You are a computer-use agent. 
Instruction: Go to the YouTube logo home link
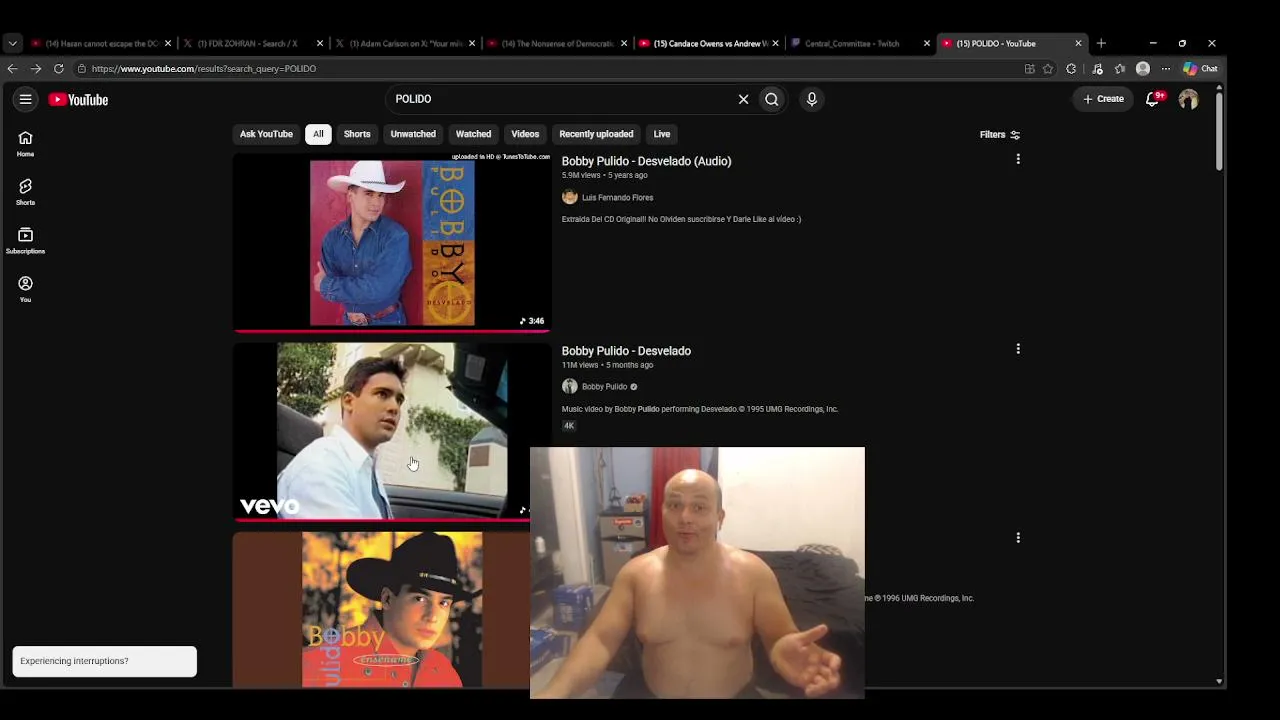[x=78, y=99]
